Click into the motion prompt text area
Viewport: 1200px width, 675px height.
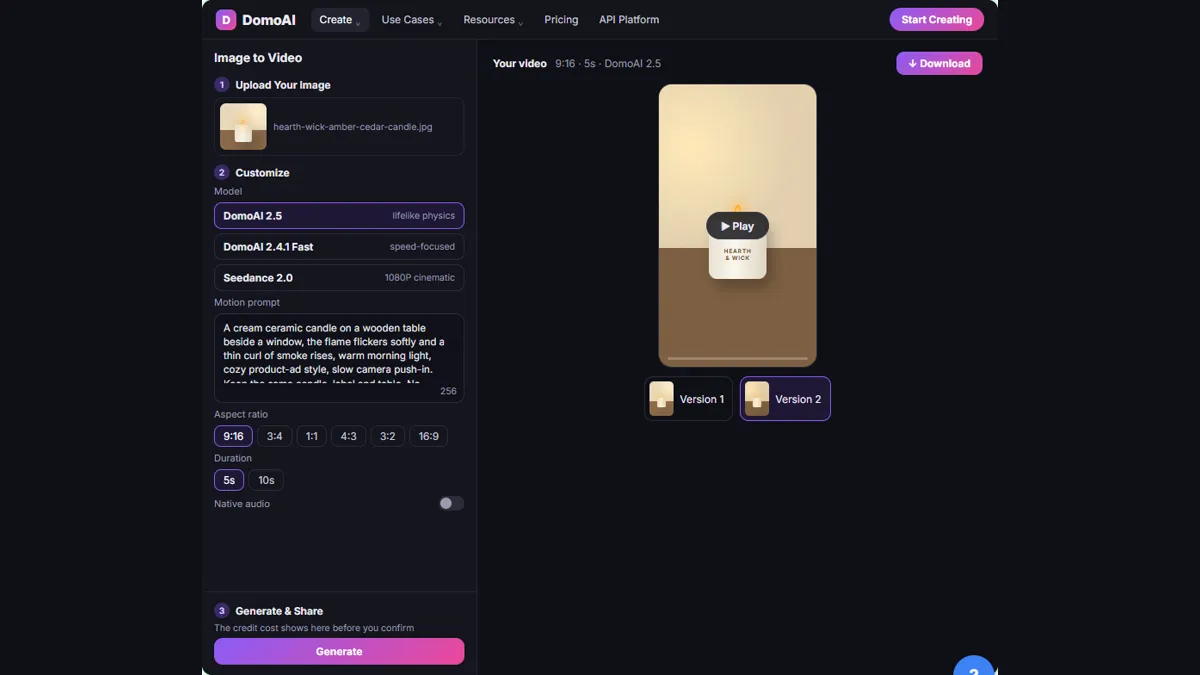pyautogui.click(x=339, y=358)
